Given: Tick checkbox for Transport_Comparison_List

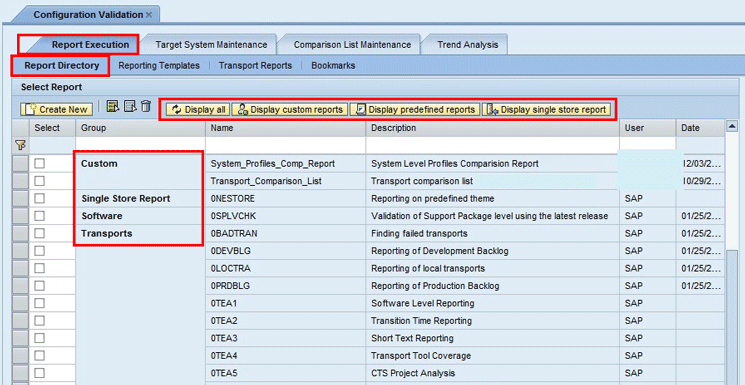Looking at the screenshot, I should pos(39,181).
